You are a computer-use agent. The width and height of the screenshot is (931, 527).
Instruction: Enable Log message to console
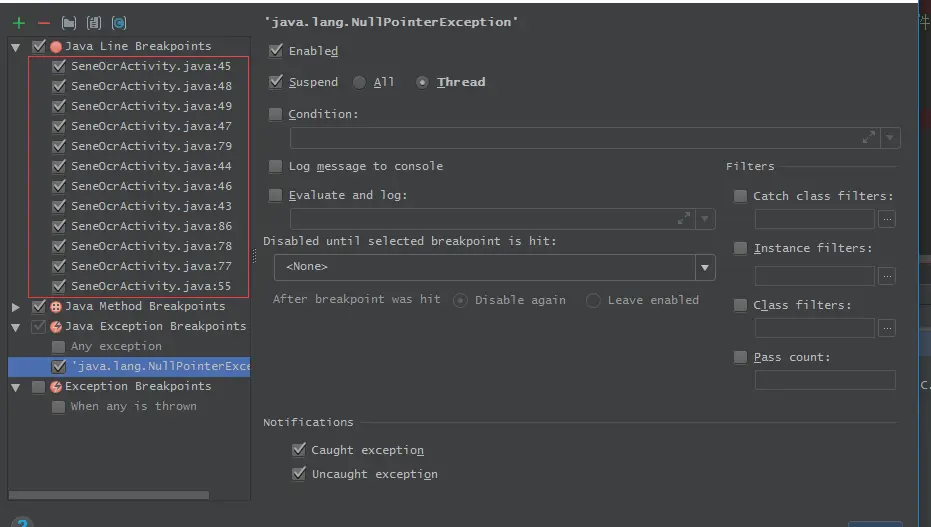click(x=276, y=166)
